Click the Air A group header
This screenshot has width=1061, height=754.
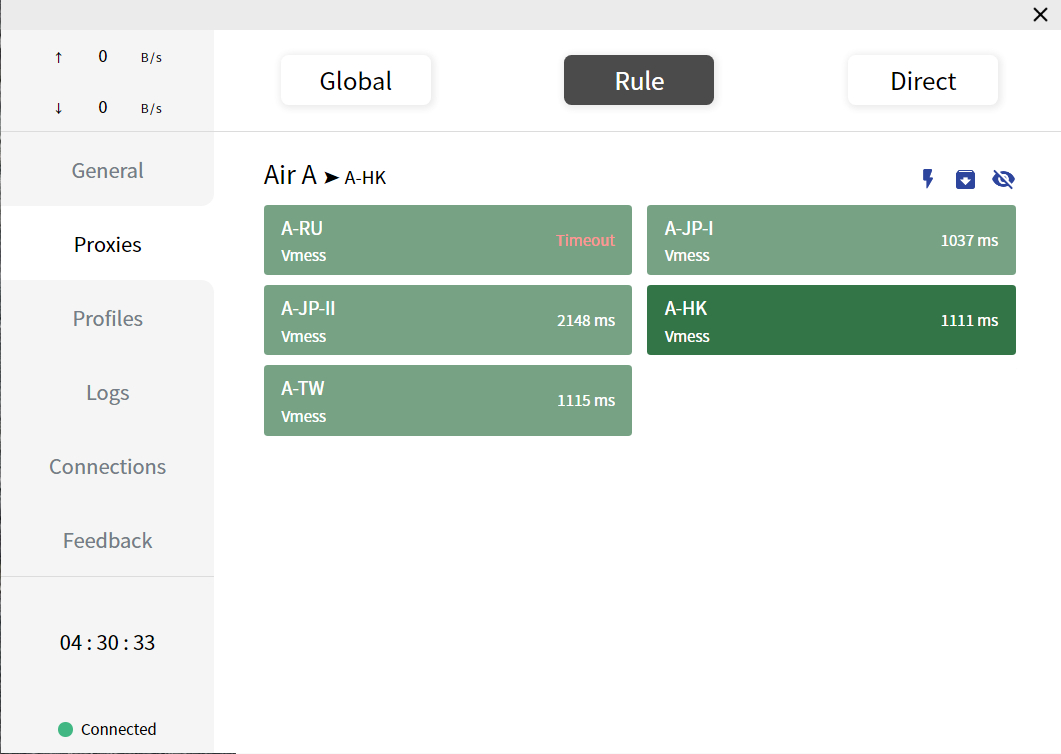coord(290,176)
